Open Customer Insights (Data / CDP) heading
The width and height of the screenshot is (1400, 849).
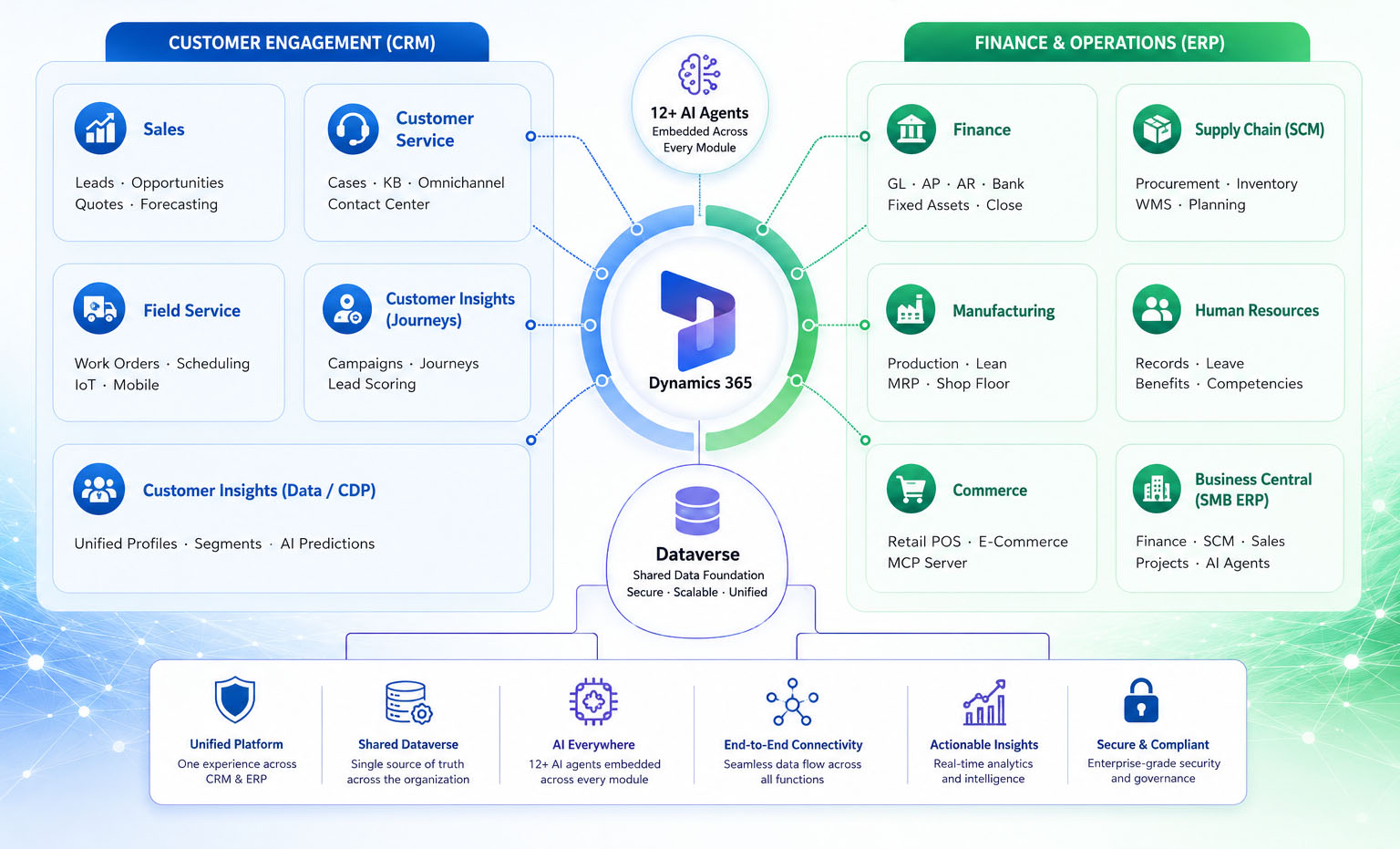259,491
